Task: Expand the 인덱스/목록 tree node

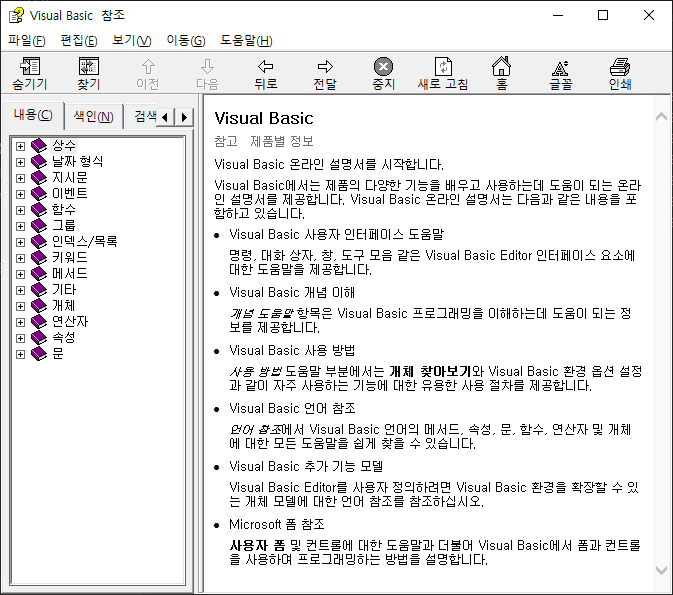Action: pos(20,243)
